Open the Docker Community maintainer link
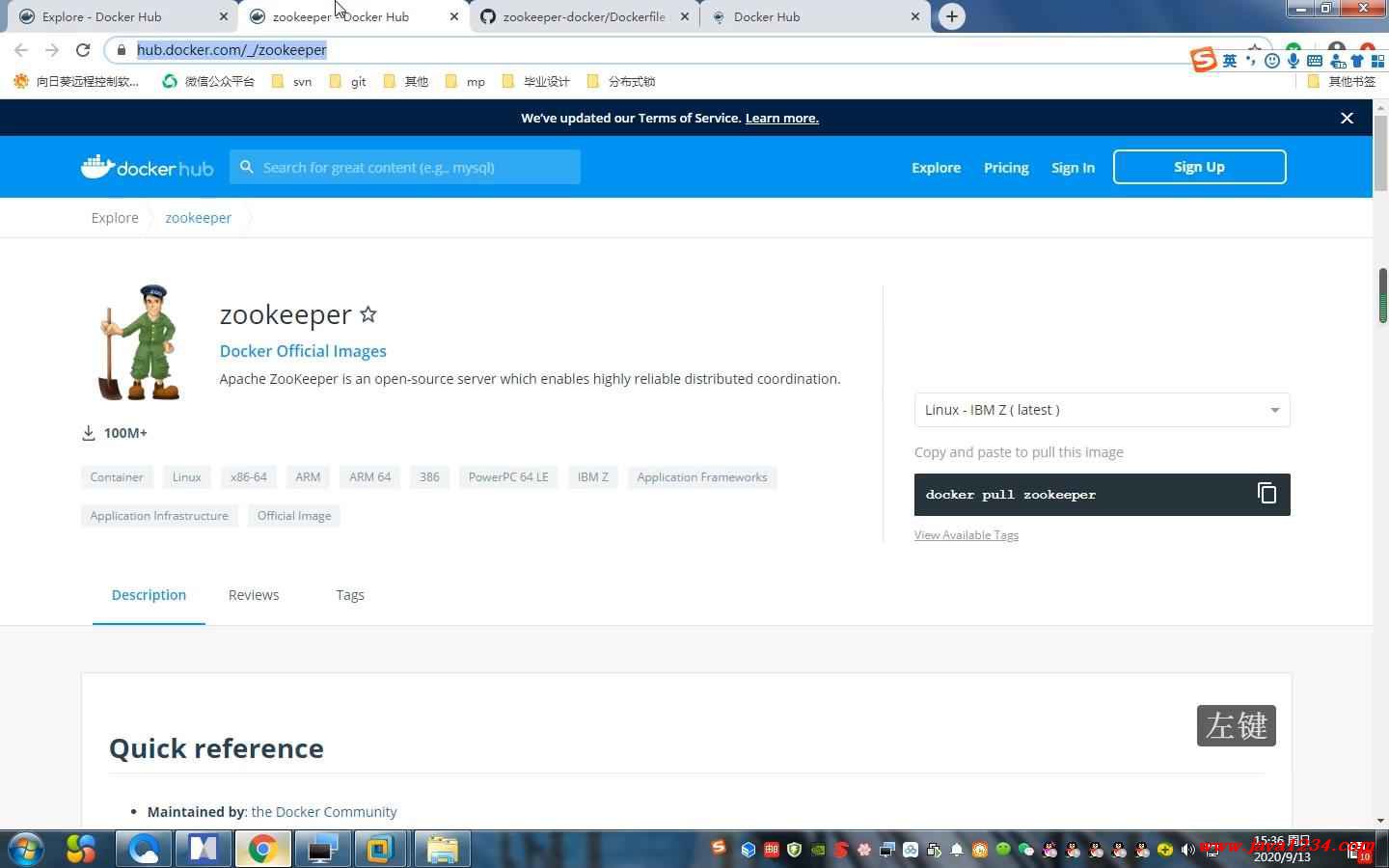The image size is (1389, 868). 323,812
